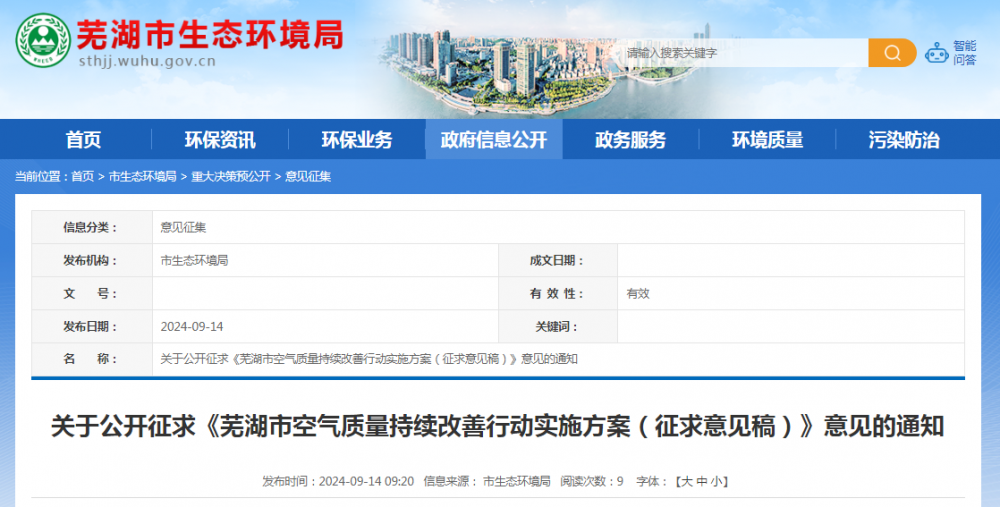
Task: Click the orange search magnifier button
Action: point(892,52)
